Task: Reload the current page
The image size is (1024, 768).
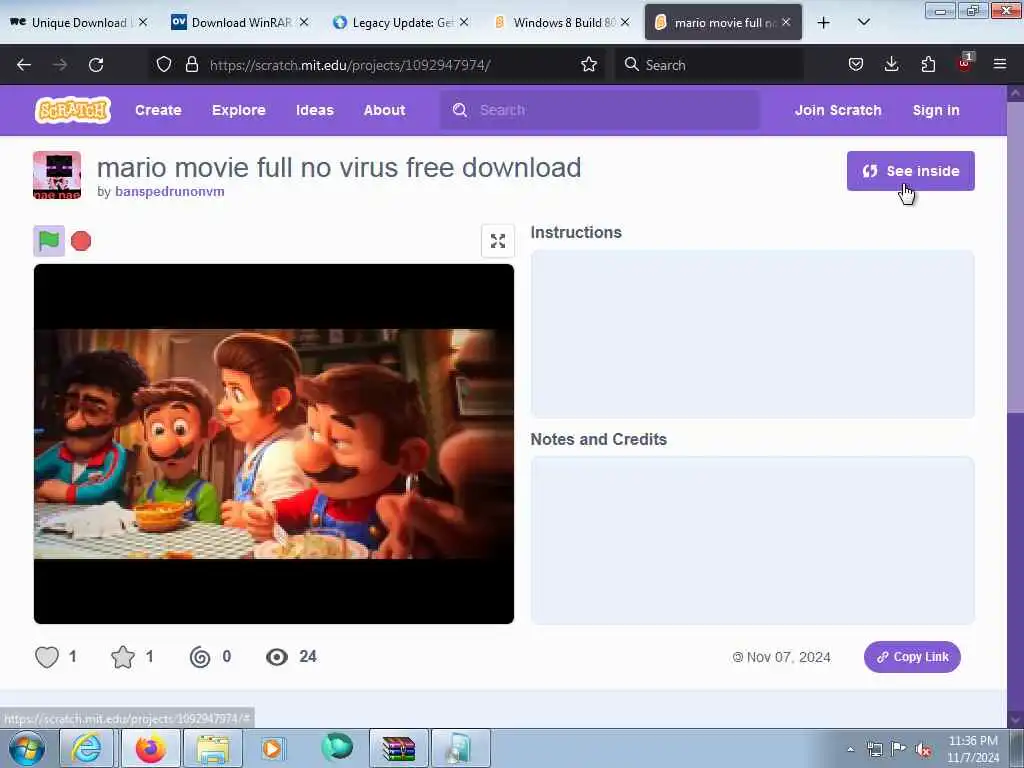Action: [96, 65]
